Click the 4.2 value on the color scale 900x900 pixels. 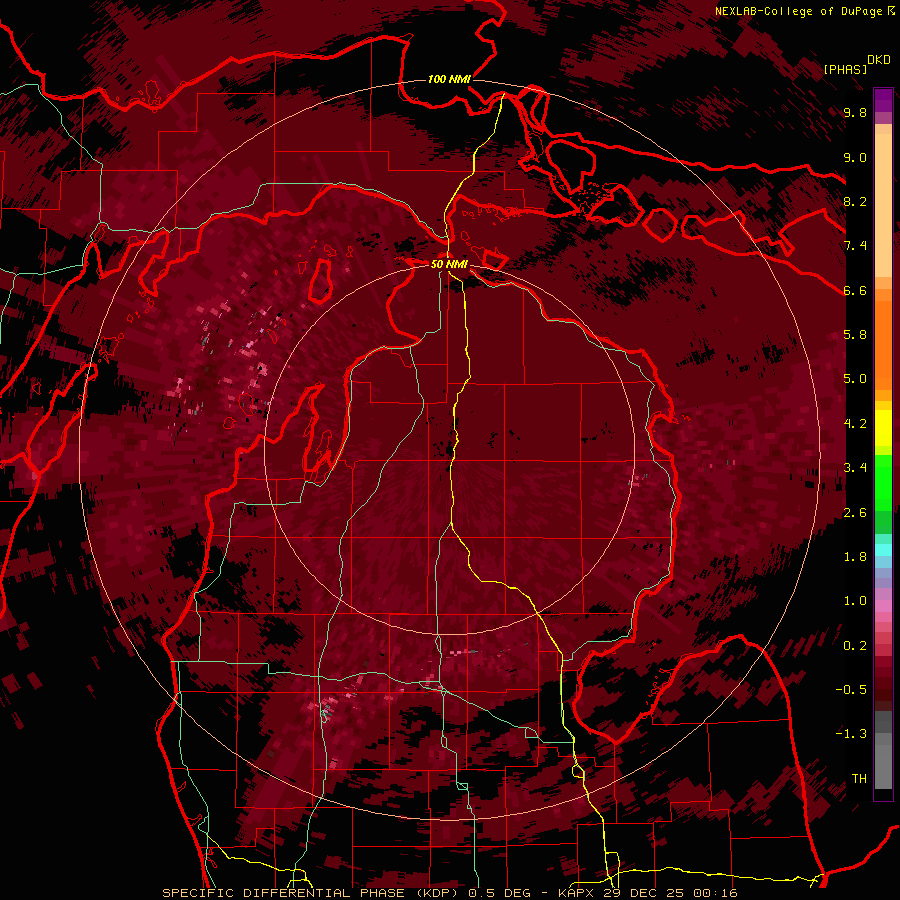point(855,424)
